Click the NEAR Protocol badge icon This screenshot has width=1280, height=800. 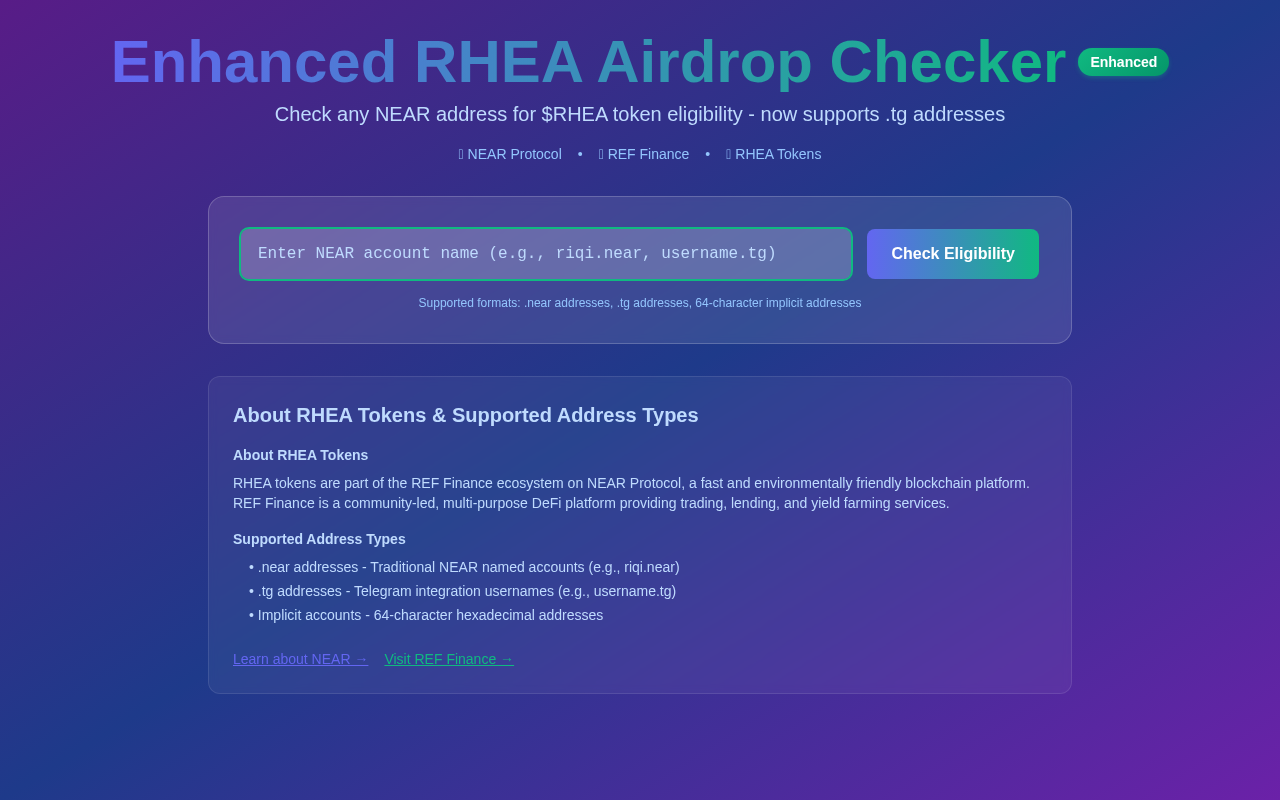(462, 154)
